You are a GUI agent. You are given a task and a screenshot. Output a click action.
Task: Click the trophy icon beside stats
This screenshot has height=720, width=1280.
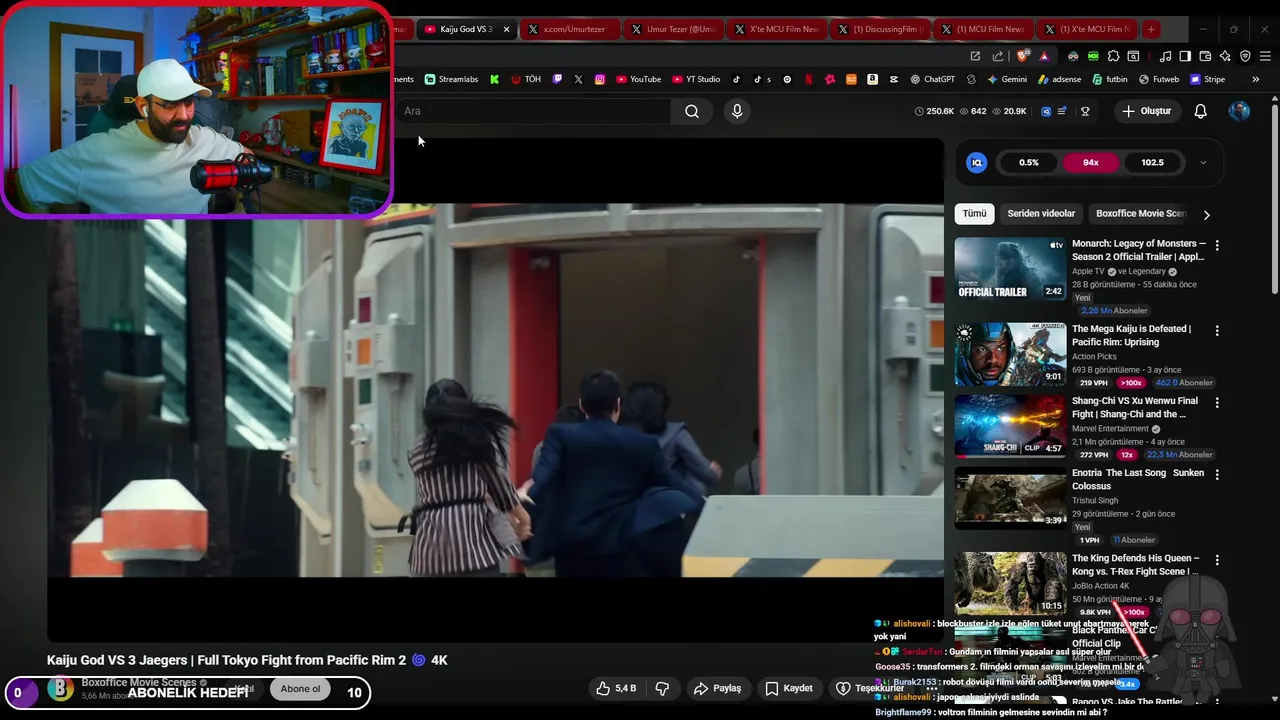[x=1085, y=111]
